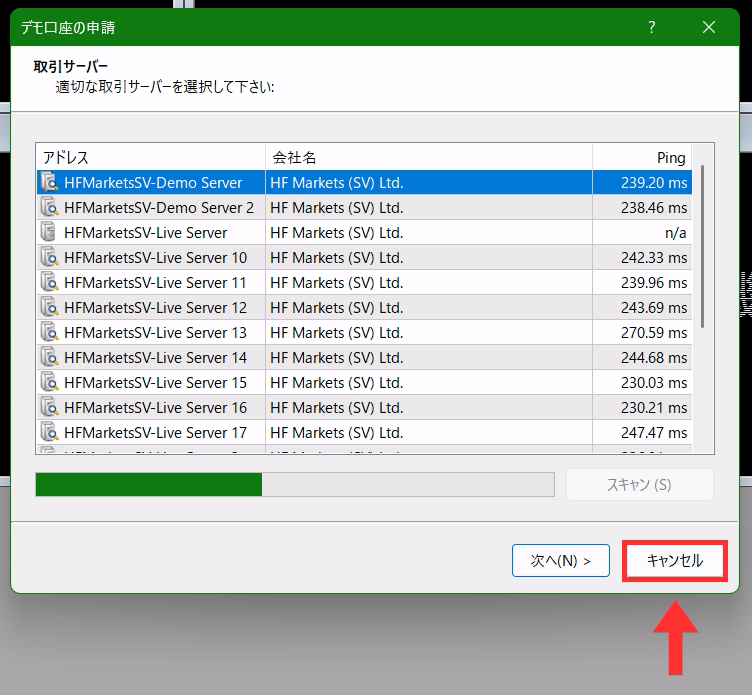Click company name in Live Server 15 row
752x695 pixels.
point(337,383)
